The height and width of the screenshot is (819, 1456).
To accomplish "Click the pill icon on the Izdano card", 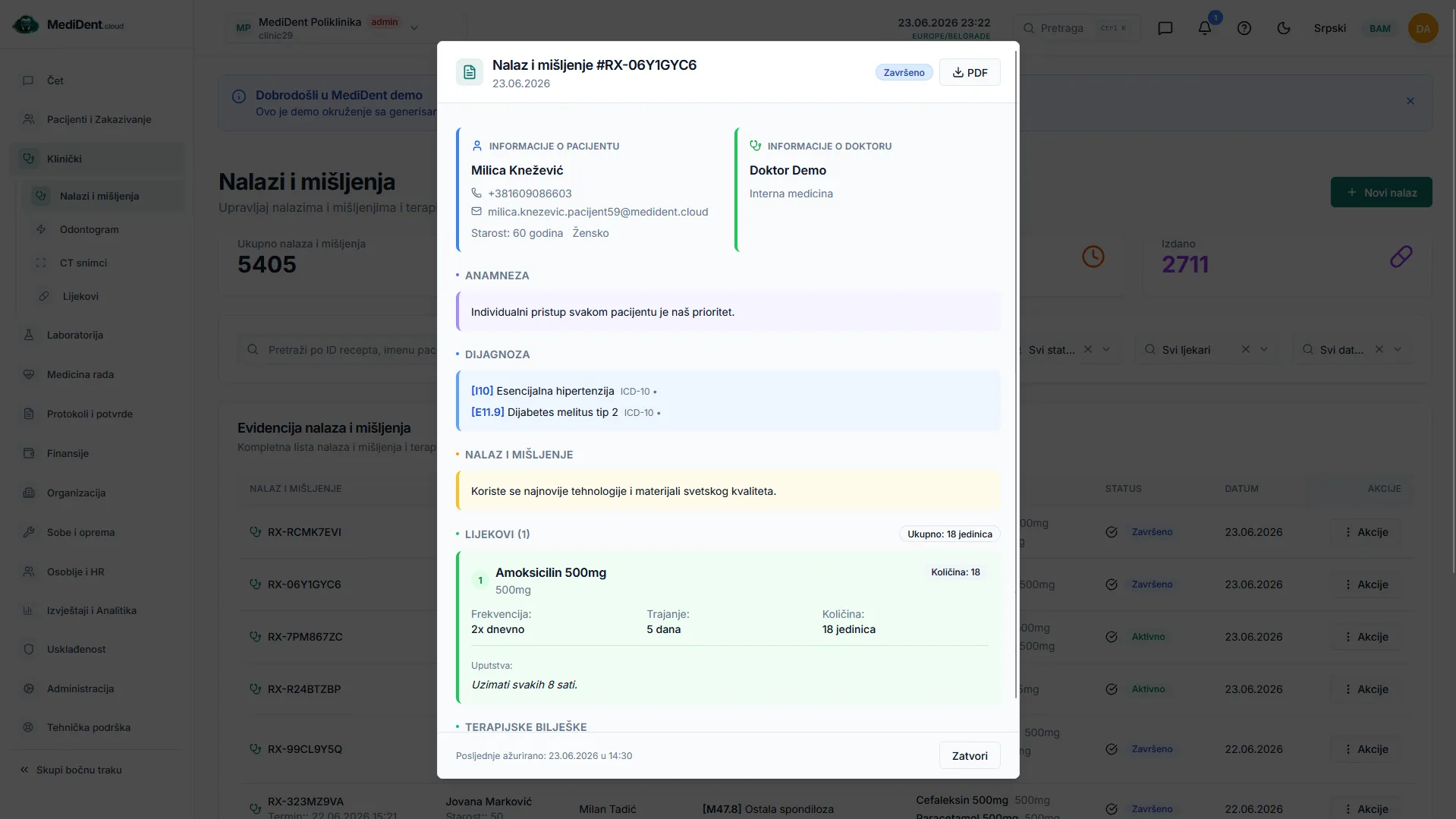I will (1401, 257).
